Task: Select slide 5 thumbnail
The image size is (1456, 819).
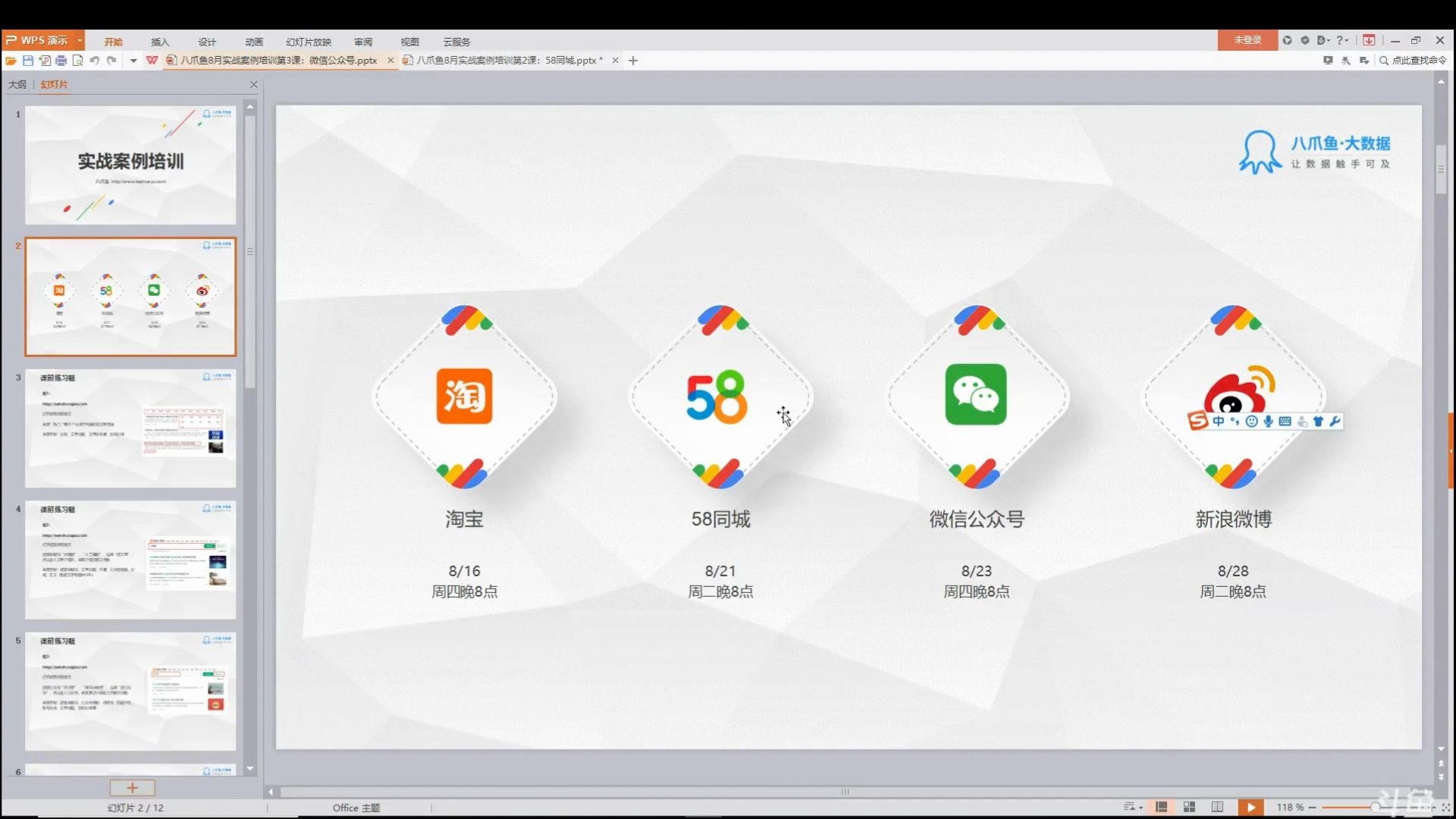Action: click(130, 692)
